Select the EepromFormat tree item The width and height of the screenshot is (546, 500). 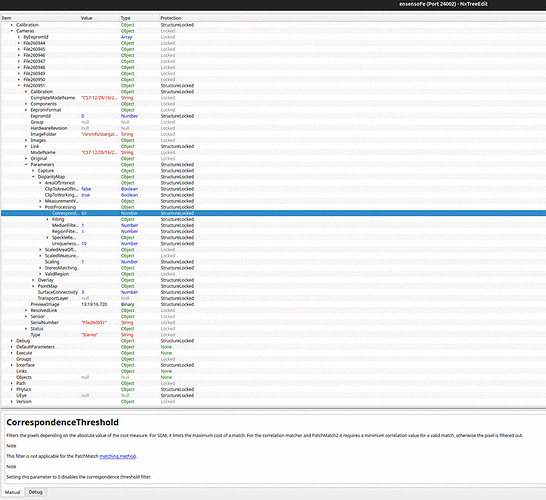46,110
